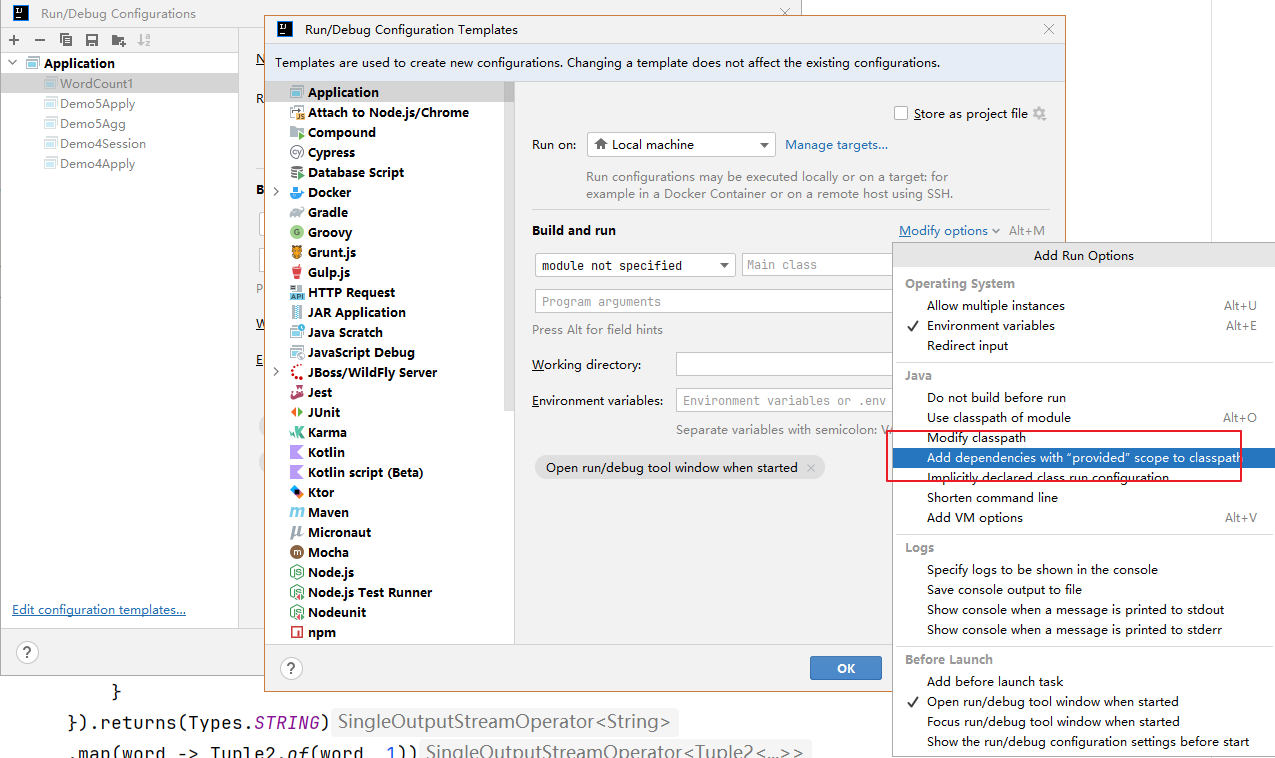Select the Database Script template
Viewport: 1275px width, 758px height.
tap(356, 172)
